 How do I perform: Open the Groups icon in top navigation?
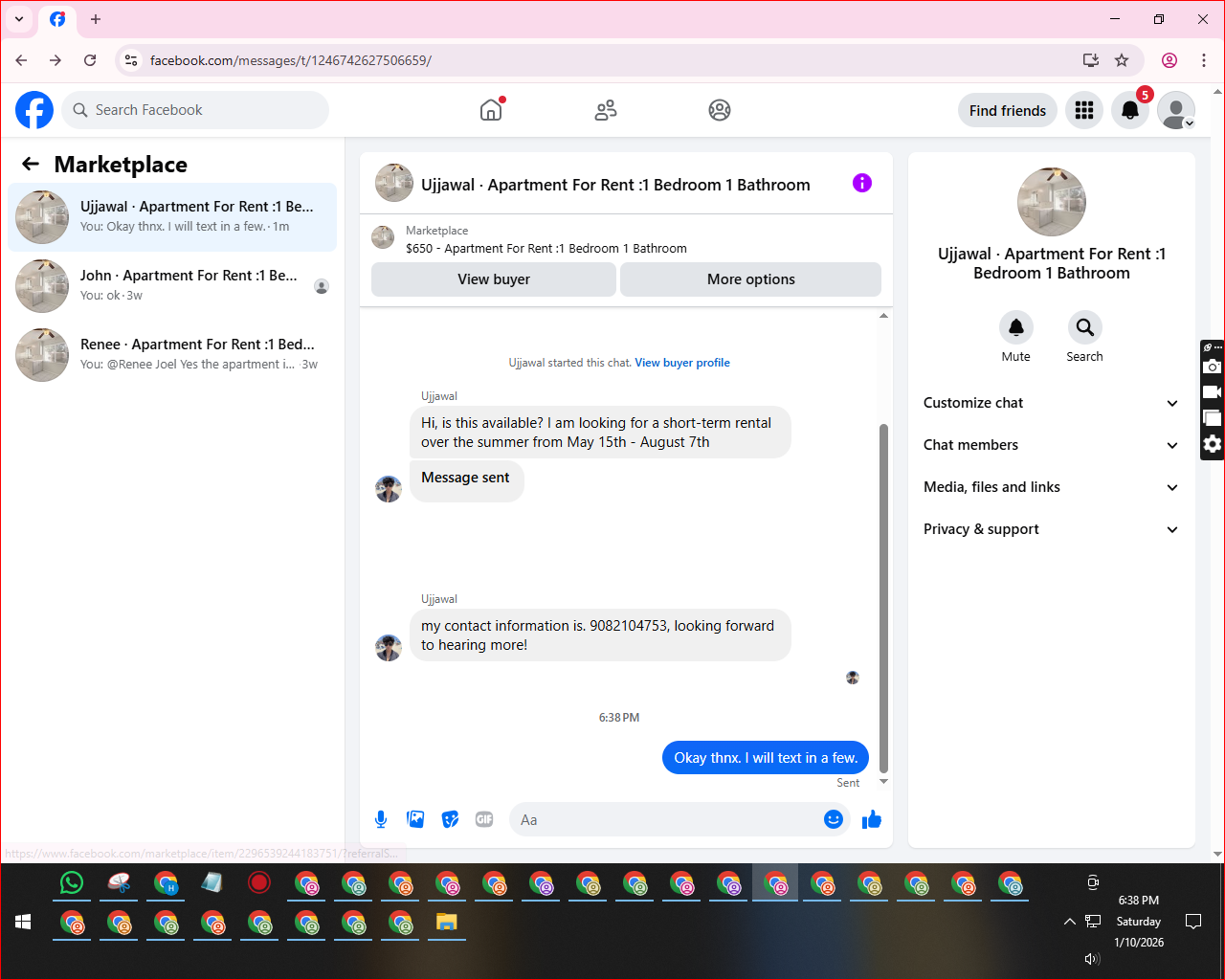click(x=720, y=110)
